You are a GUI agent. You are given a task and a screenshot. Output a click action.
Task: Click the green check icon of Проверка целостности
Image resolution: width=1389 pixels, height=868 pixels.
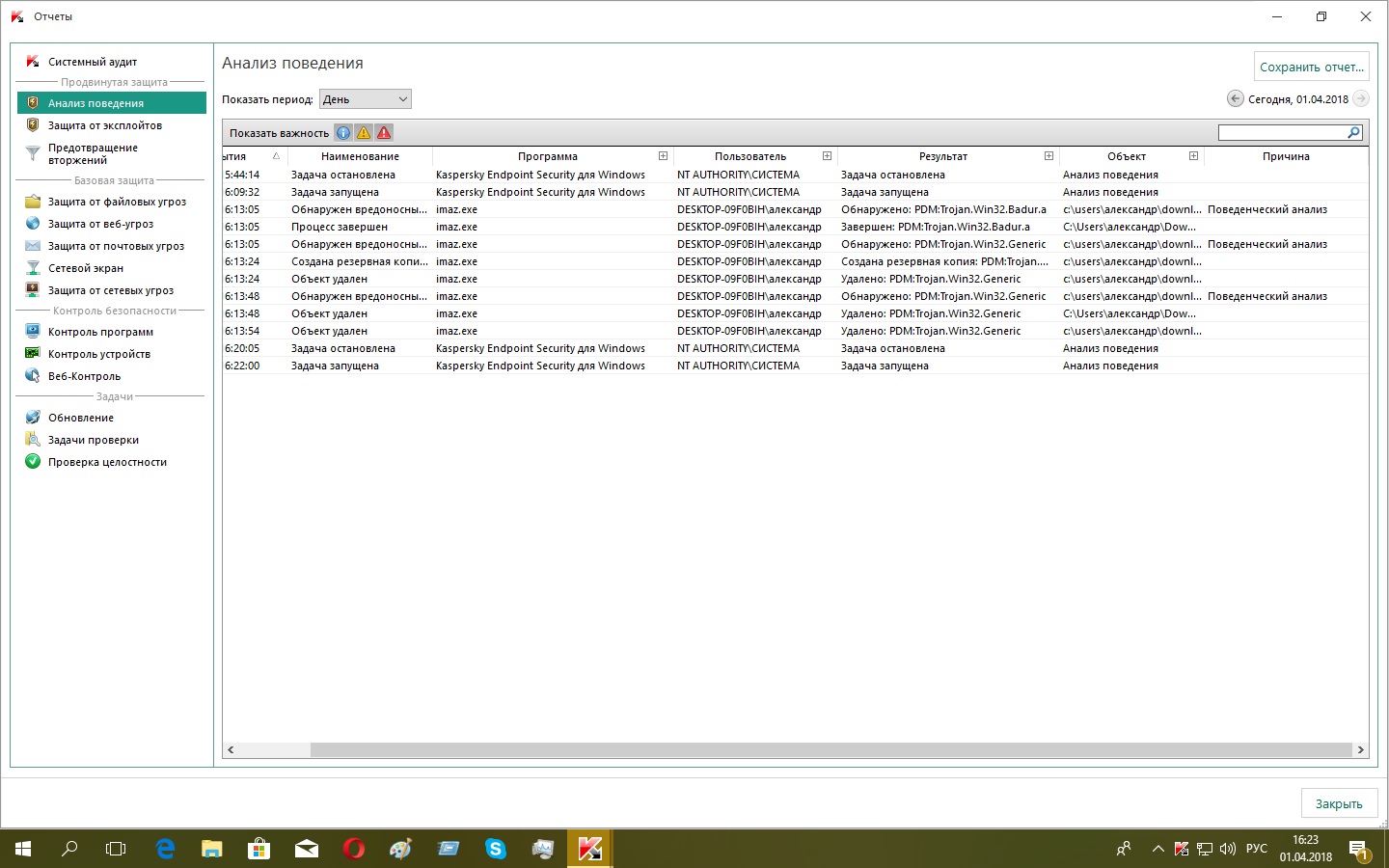[33, 462]
